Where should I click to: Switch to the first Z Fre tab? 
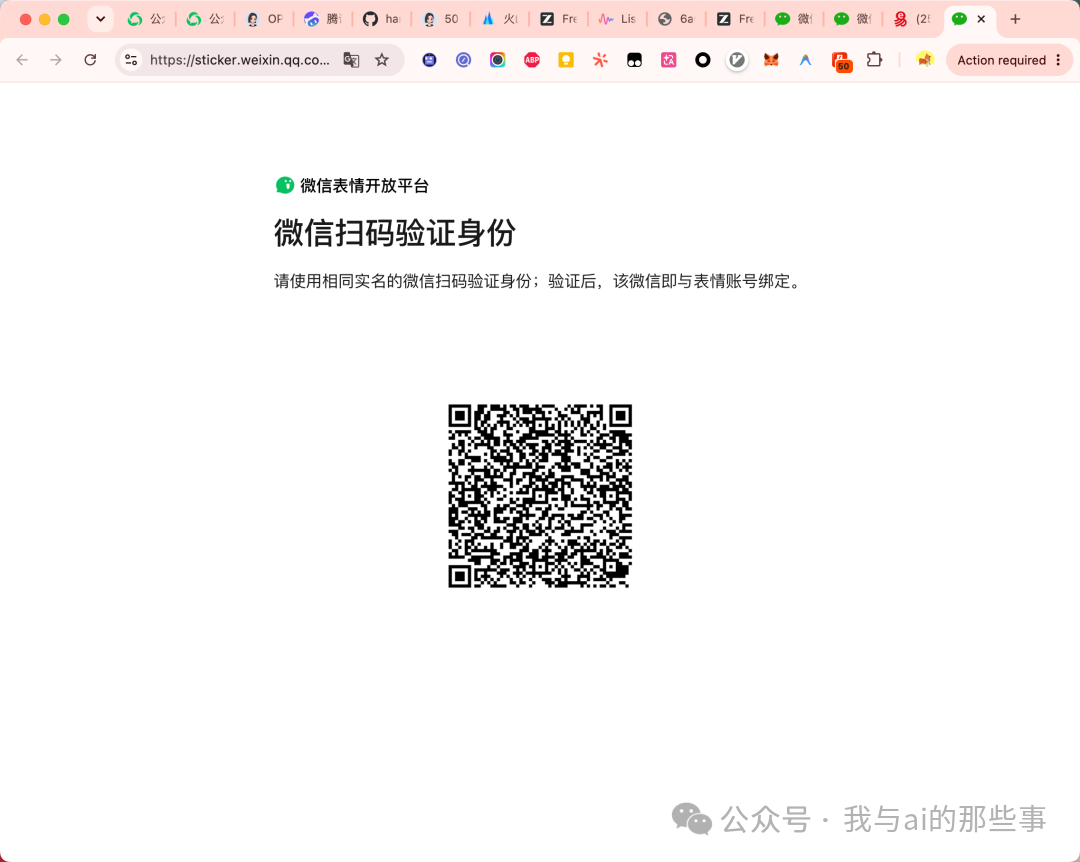[559, 19]
